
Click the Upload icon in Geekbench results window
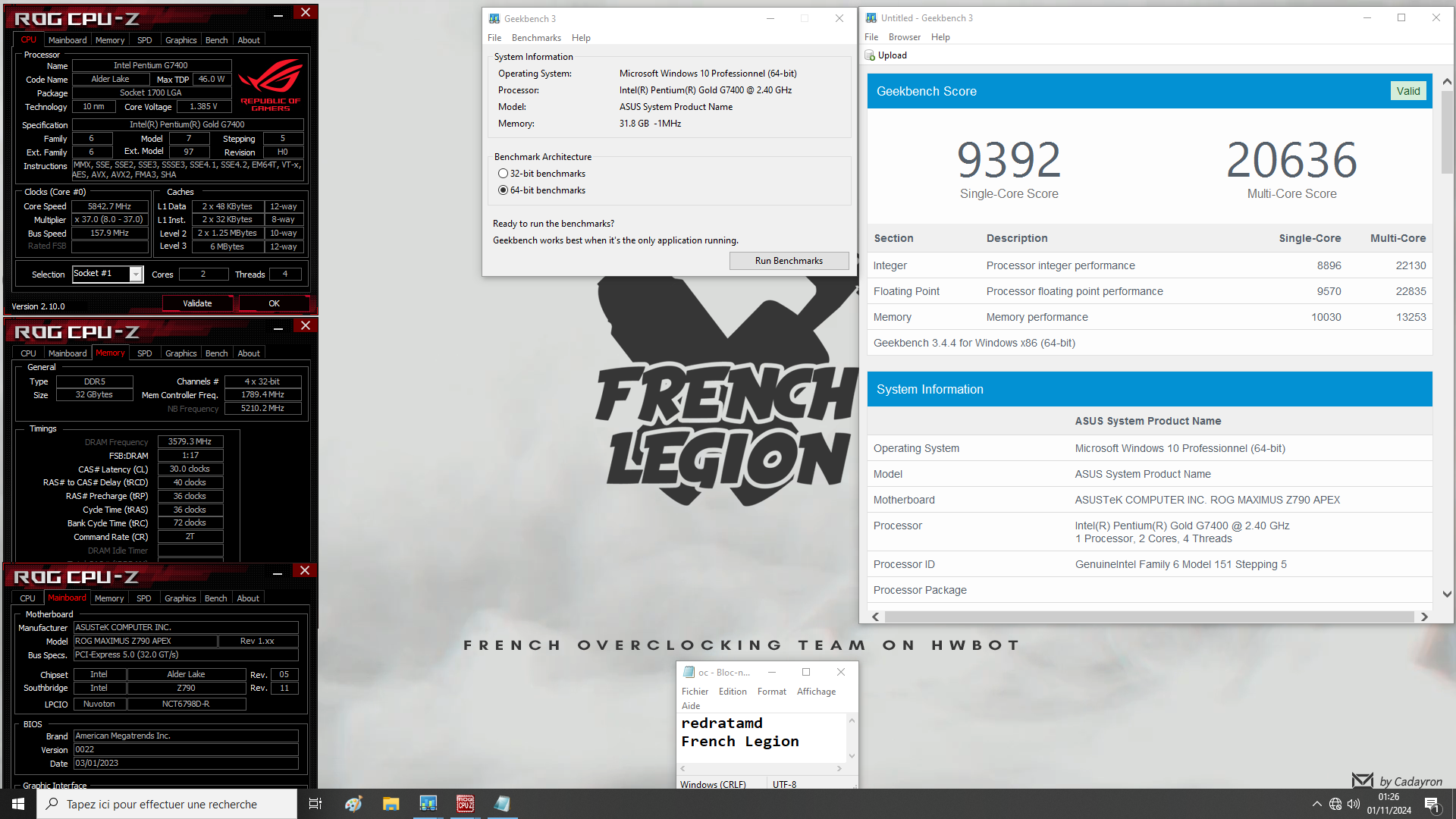point(870,55)
